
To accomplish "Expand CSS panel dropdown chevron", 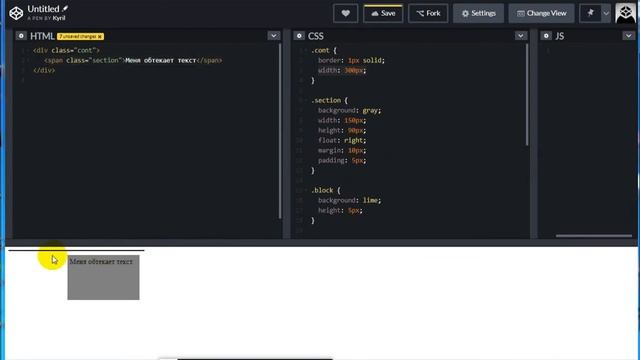I will (x=520, y=36).
